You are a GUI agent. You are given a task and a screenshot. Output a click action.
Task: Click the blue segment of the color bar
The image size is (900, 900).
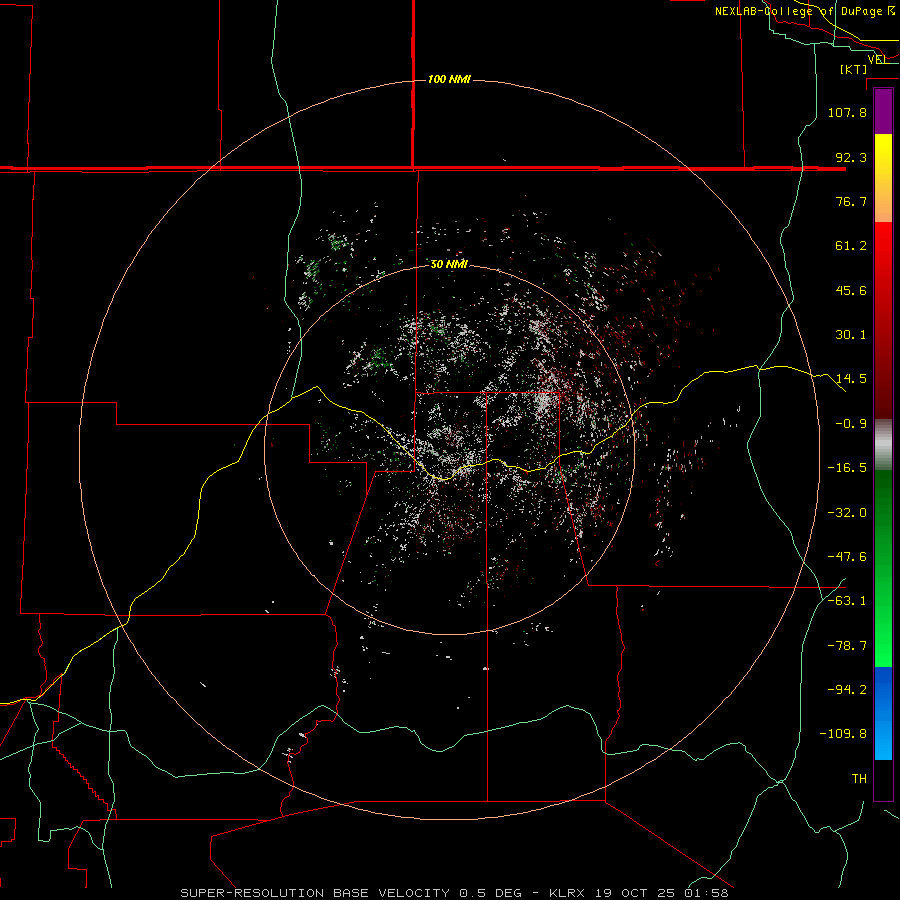(x=883, y=713)
